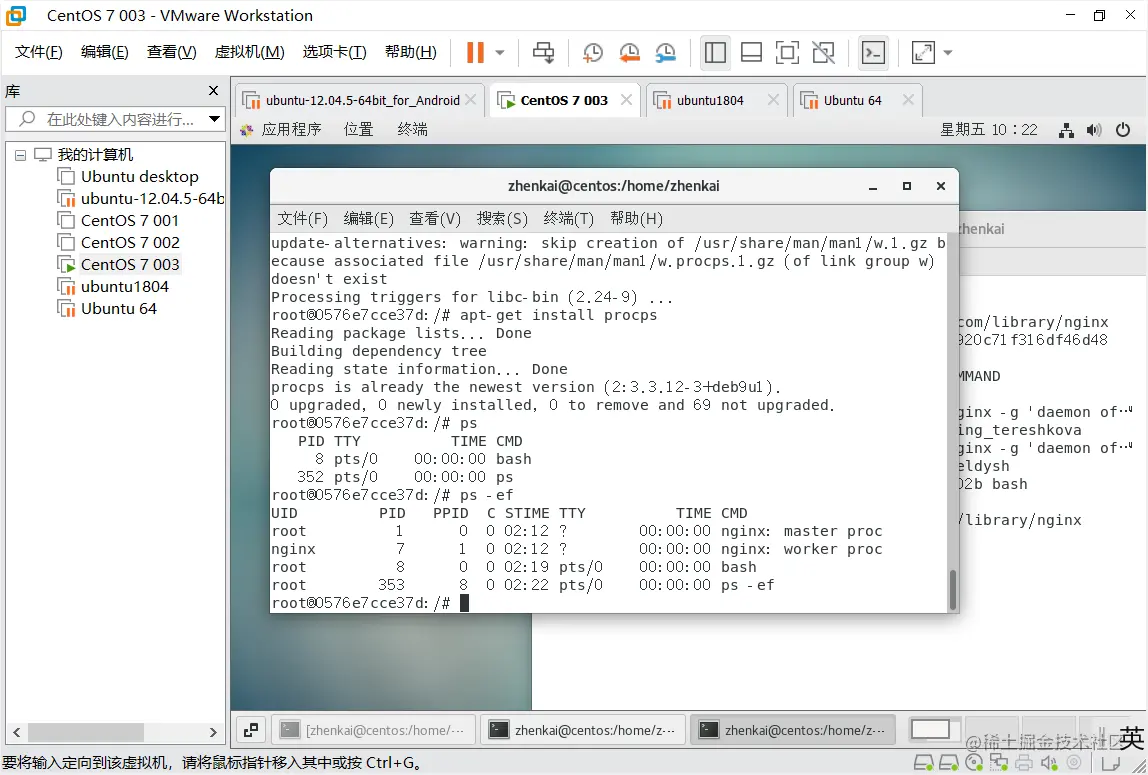Viewport: 1148px width, 775px height.
Task: Minimize the zhenkai@centos terminal window
Action: (873, 187)
